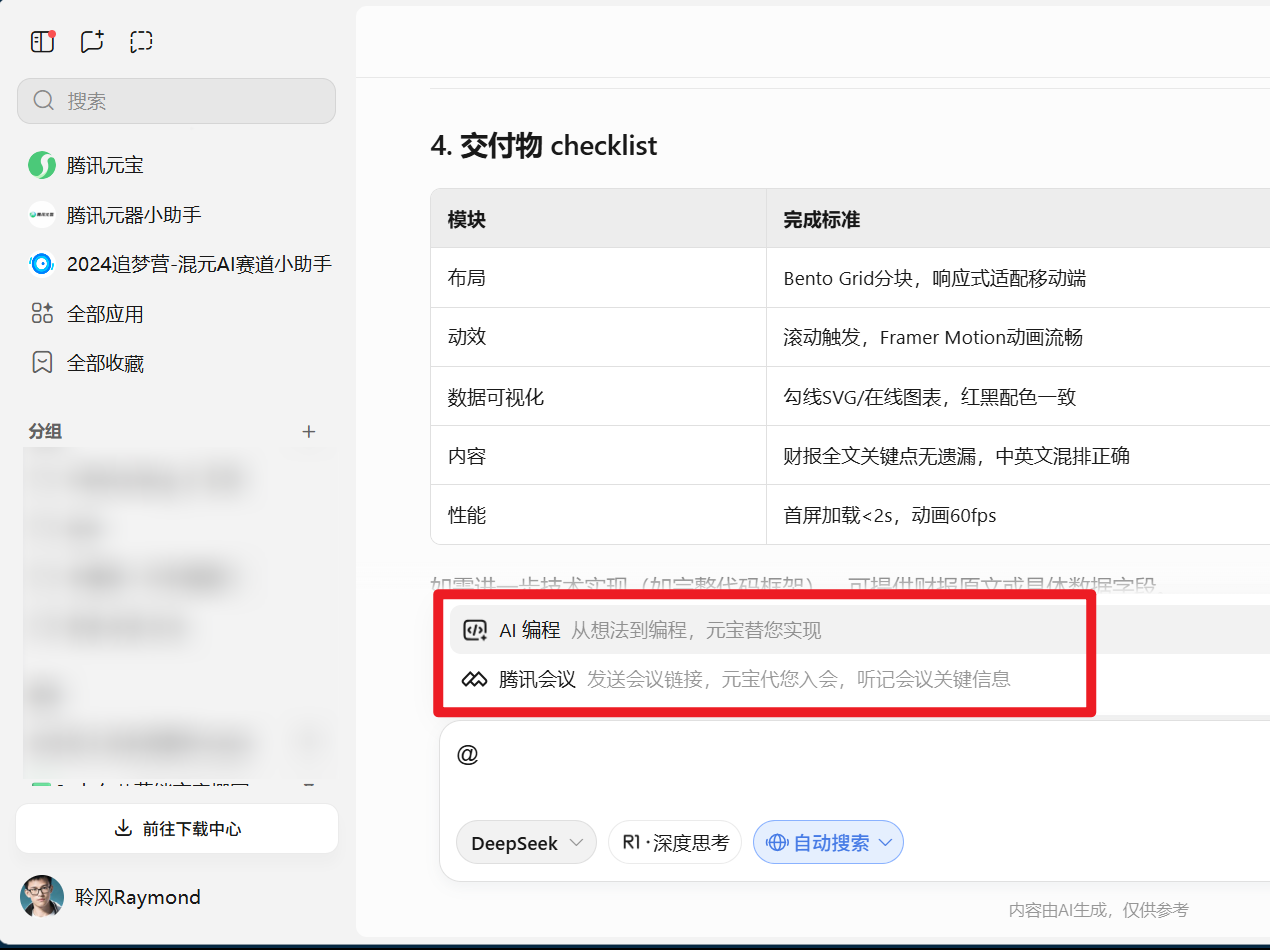1270x950 pixels.
Task: Expand the 自动搜索 search options dropdown
Action: 828,843
